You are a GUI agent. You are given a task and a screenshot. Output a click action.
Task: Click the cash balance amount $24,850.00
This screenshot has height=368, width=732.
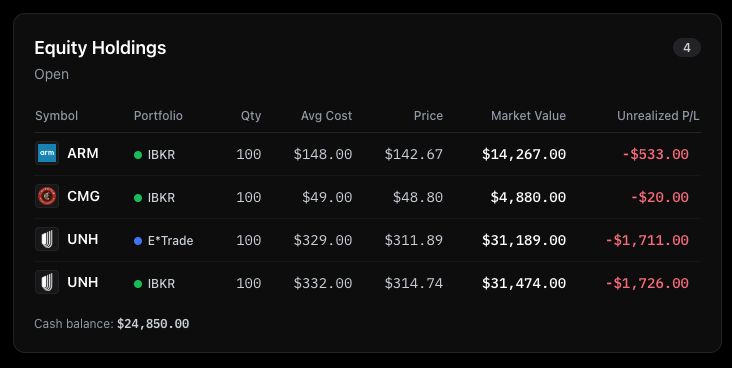(x=153, y=324)
